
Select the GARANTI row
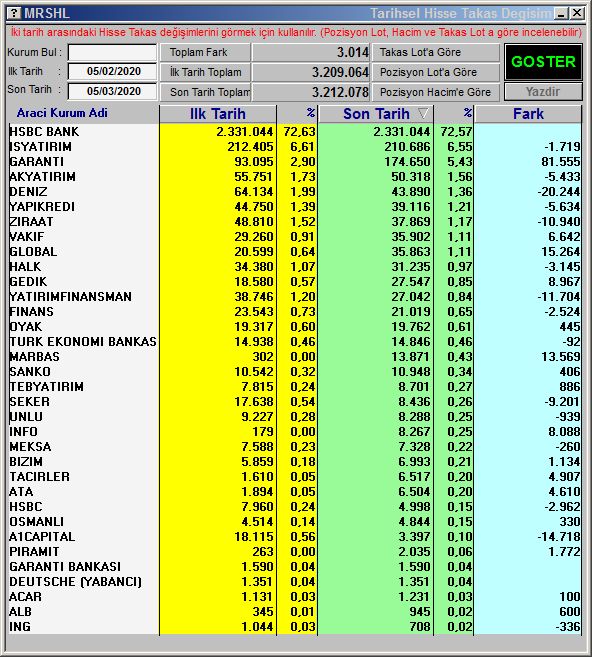(x=295, y=162)
